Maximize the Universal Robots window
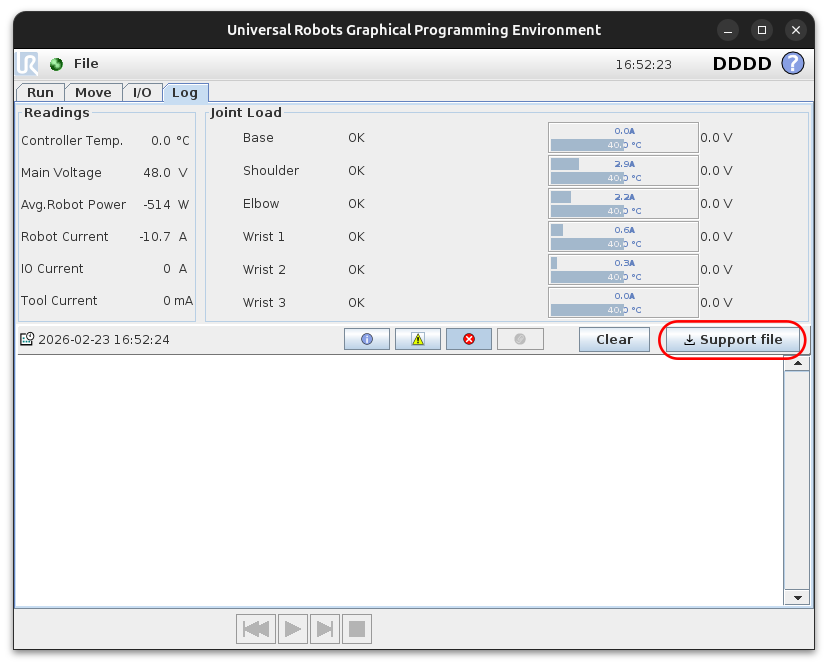828x666 pixels. coord(761,30)
